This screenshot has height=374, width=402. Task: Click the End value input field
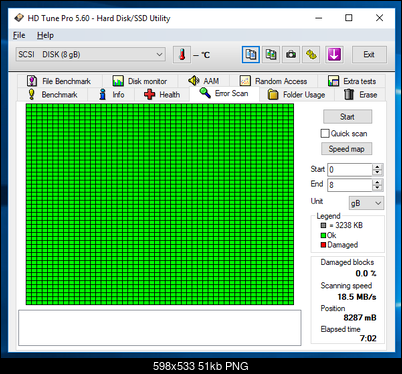pos(350,185)
